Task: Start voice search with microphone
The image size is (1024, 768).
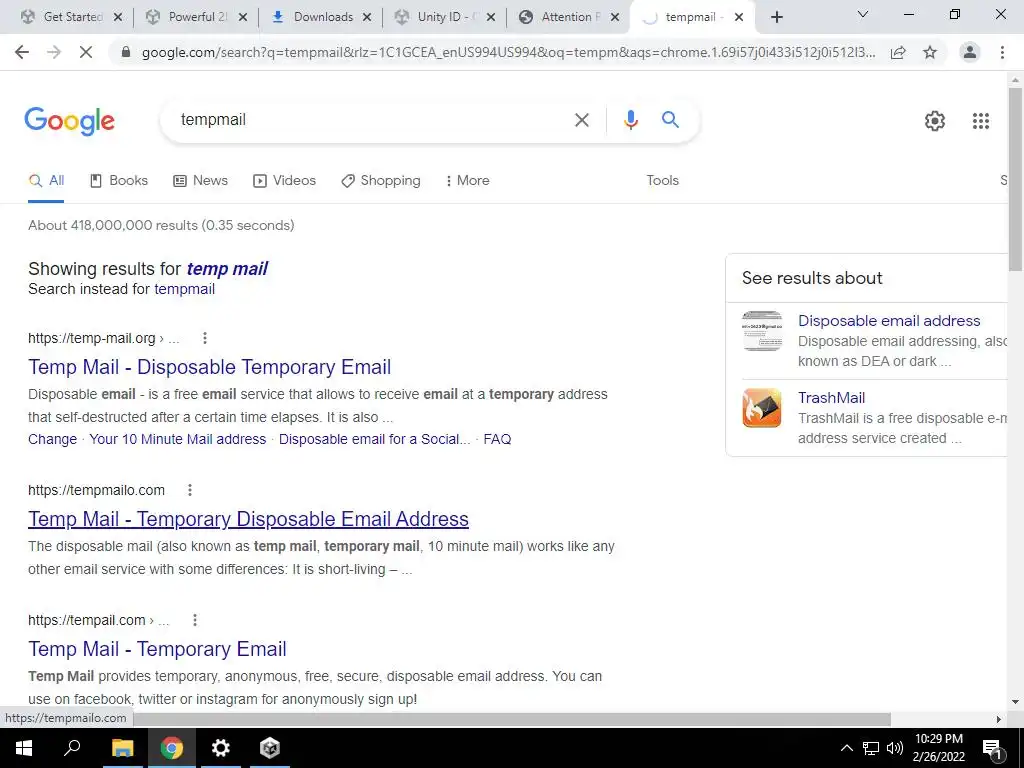Action: tap(630, 120)
